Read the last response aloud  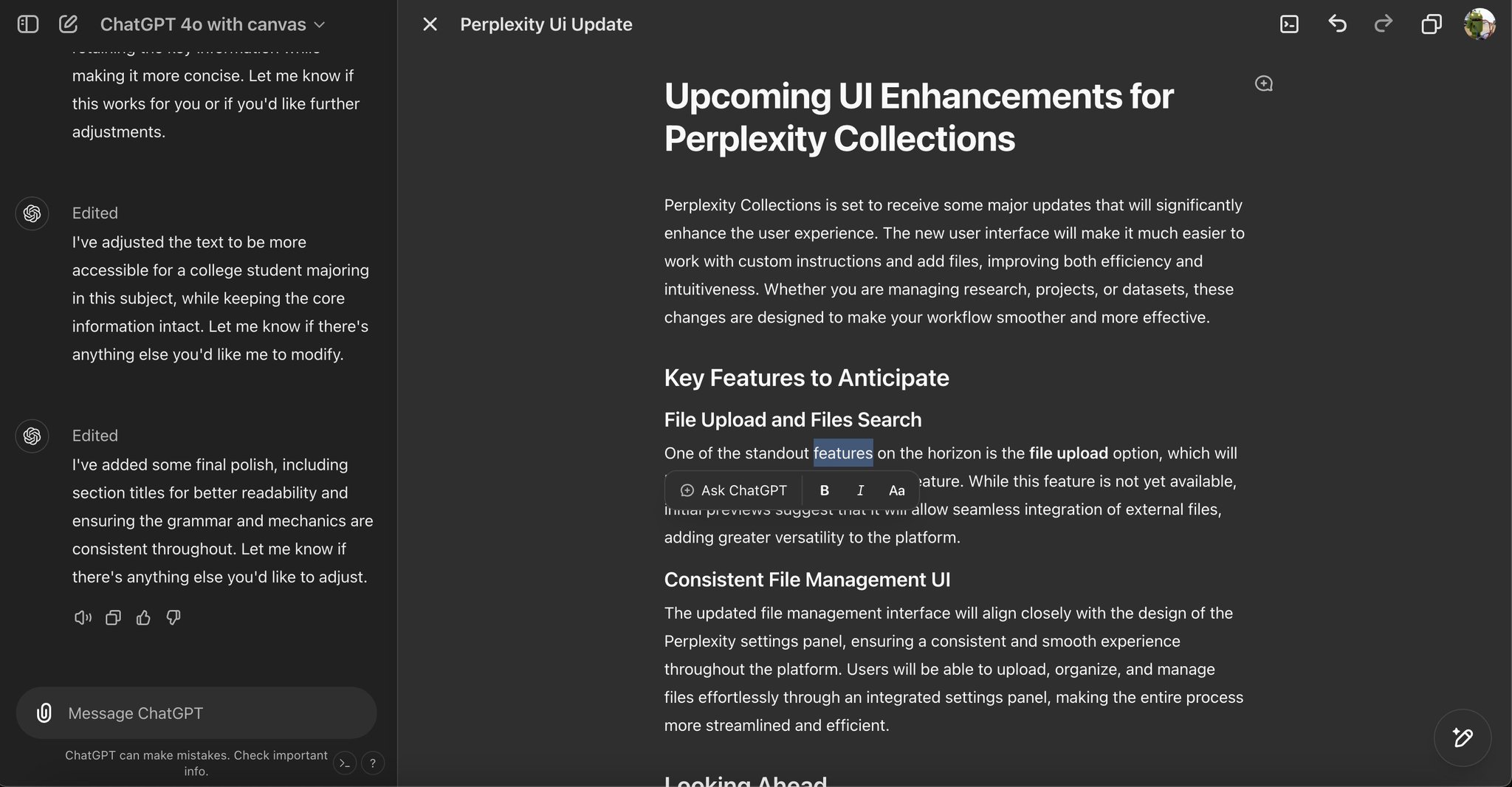point(83,618)
